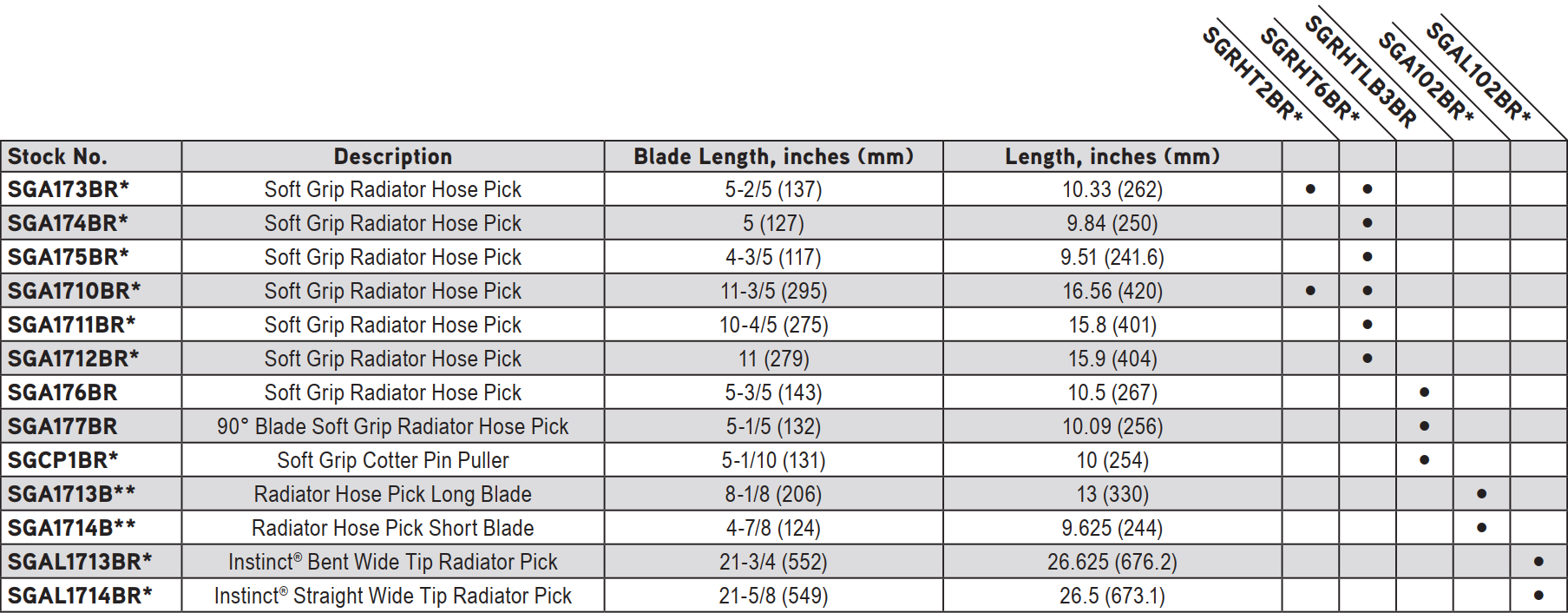1568x613 pixels.
Task: Click the SGA102BR* dot in SGA1713B** row
Action: click(1481, 494)
